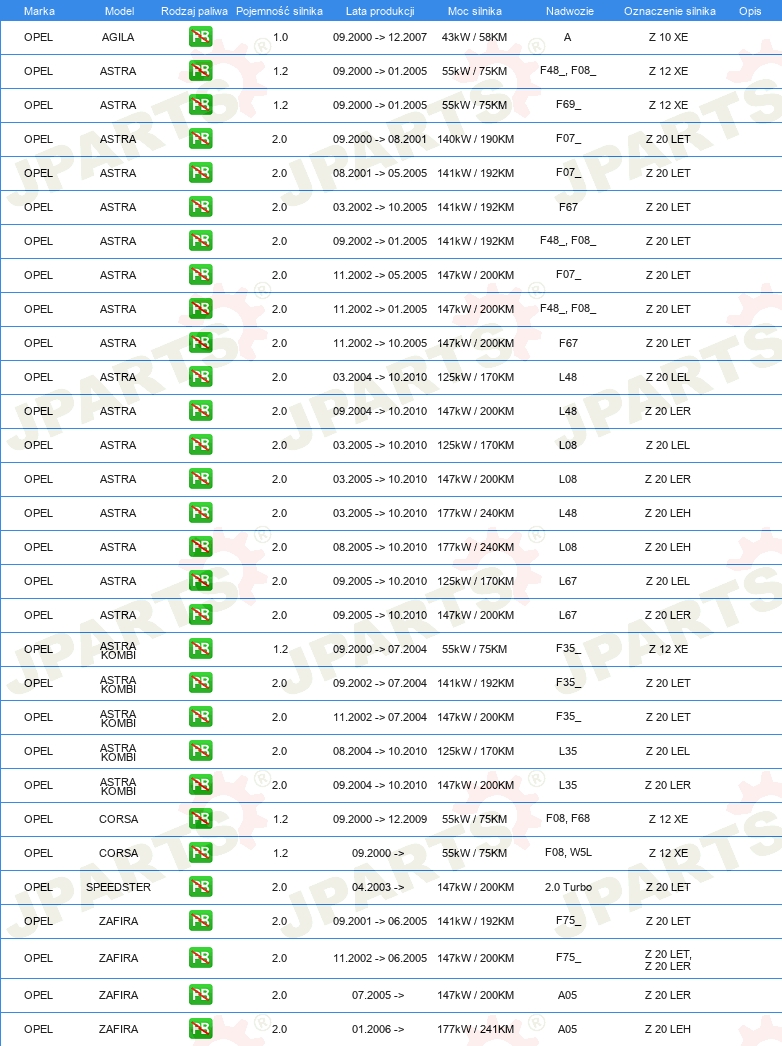The width and height of the screenshot is (782, 1046).
Task: Select the SPEEDSTER model cell
Action: [118, 887]
